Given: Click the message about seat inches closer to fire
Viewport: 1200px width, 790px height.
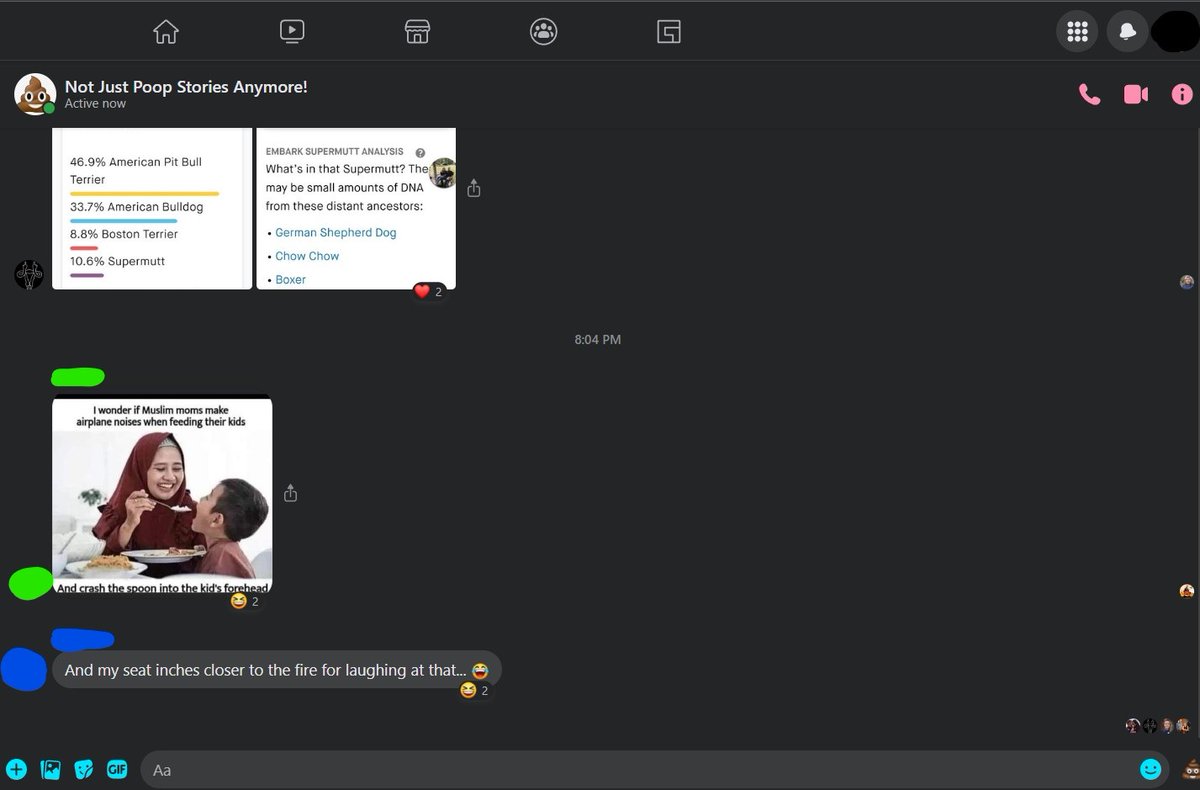Looking at the screenshot, I should (x=277, y=670).
